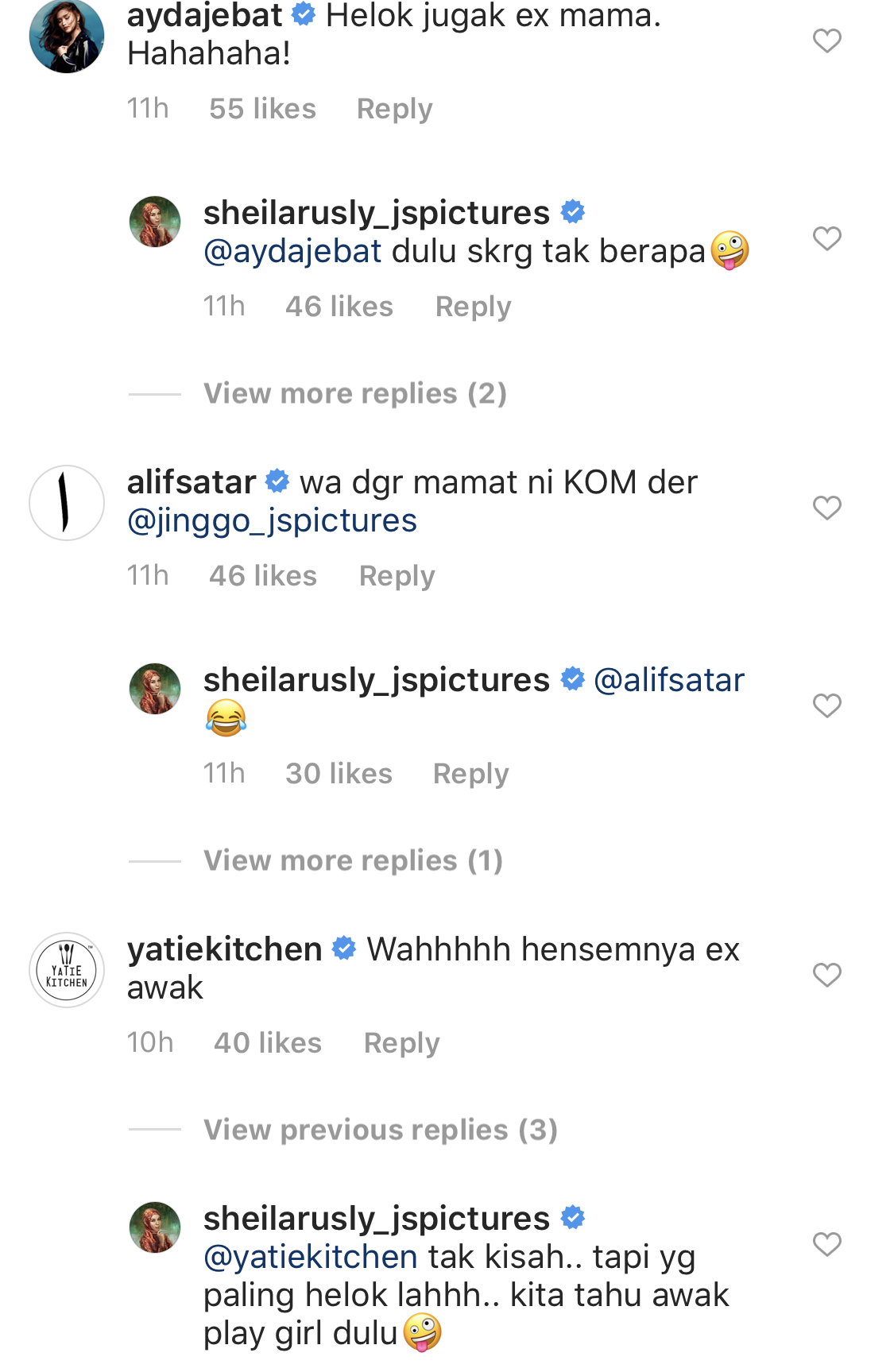The height and width of the screenshot is (1372, 894).
Task: Tap heart on yatiekitchen's "Wahhhhh hensemnya" comment
Action: [x=826, y=975]
